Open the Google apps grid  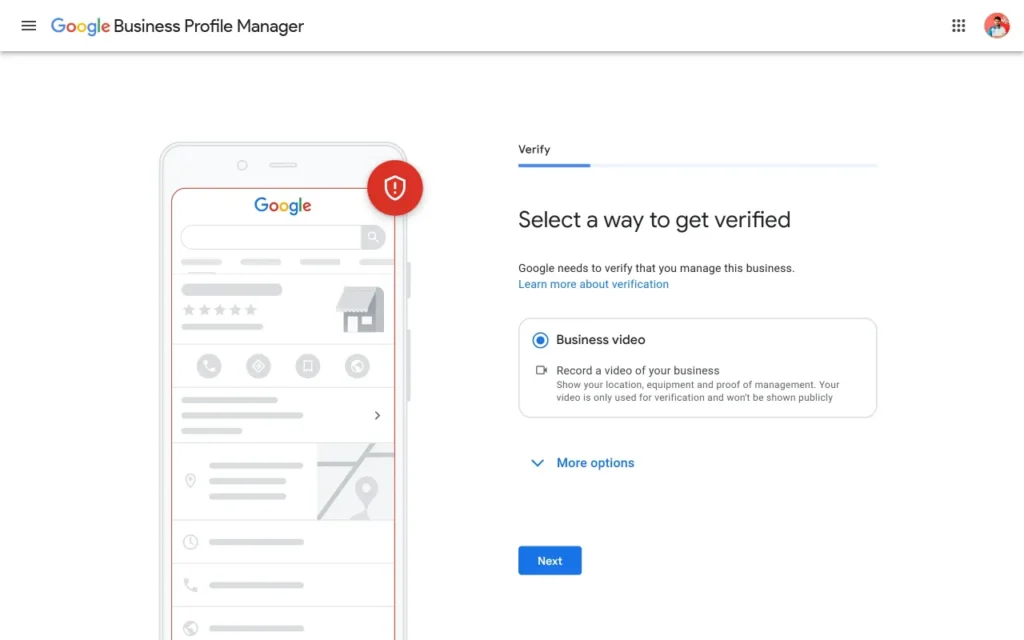958,25
